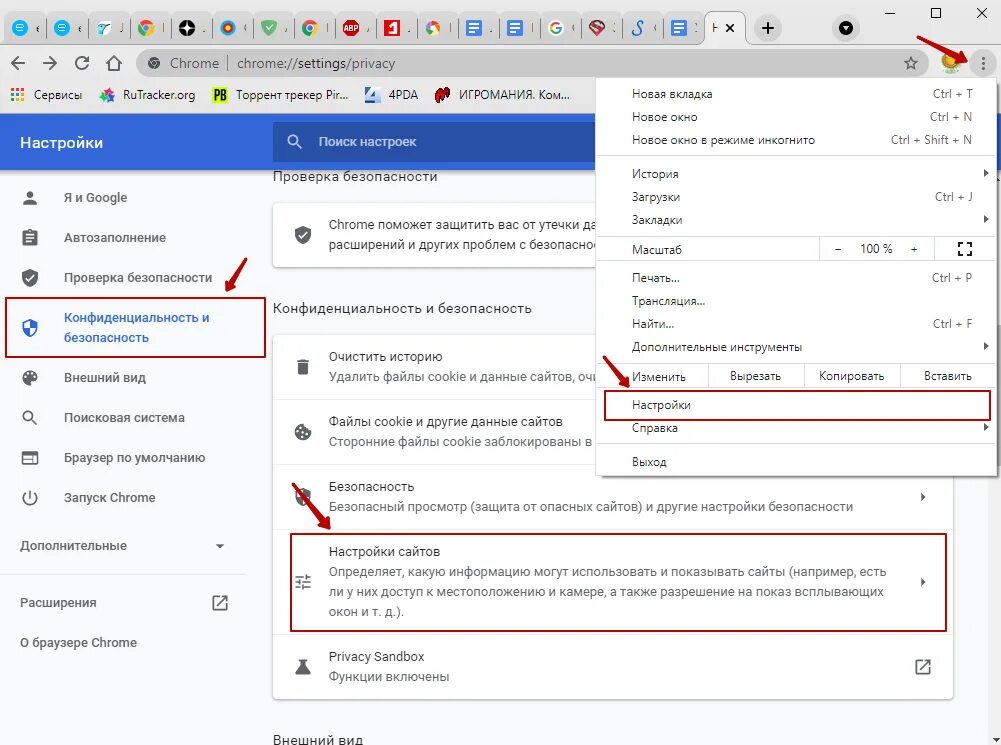
Task: Toggle fullscreen mode icon in menu
Action: click(x=965, y=249)
